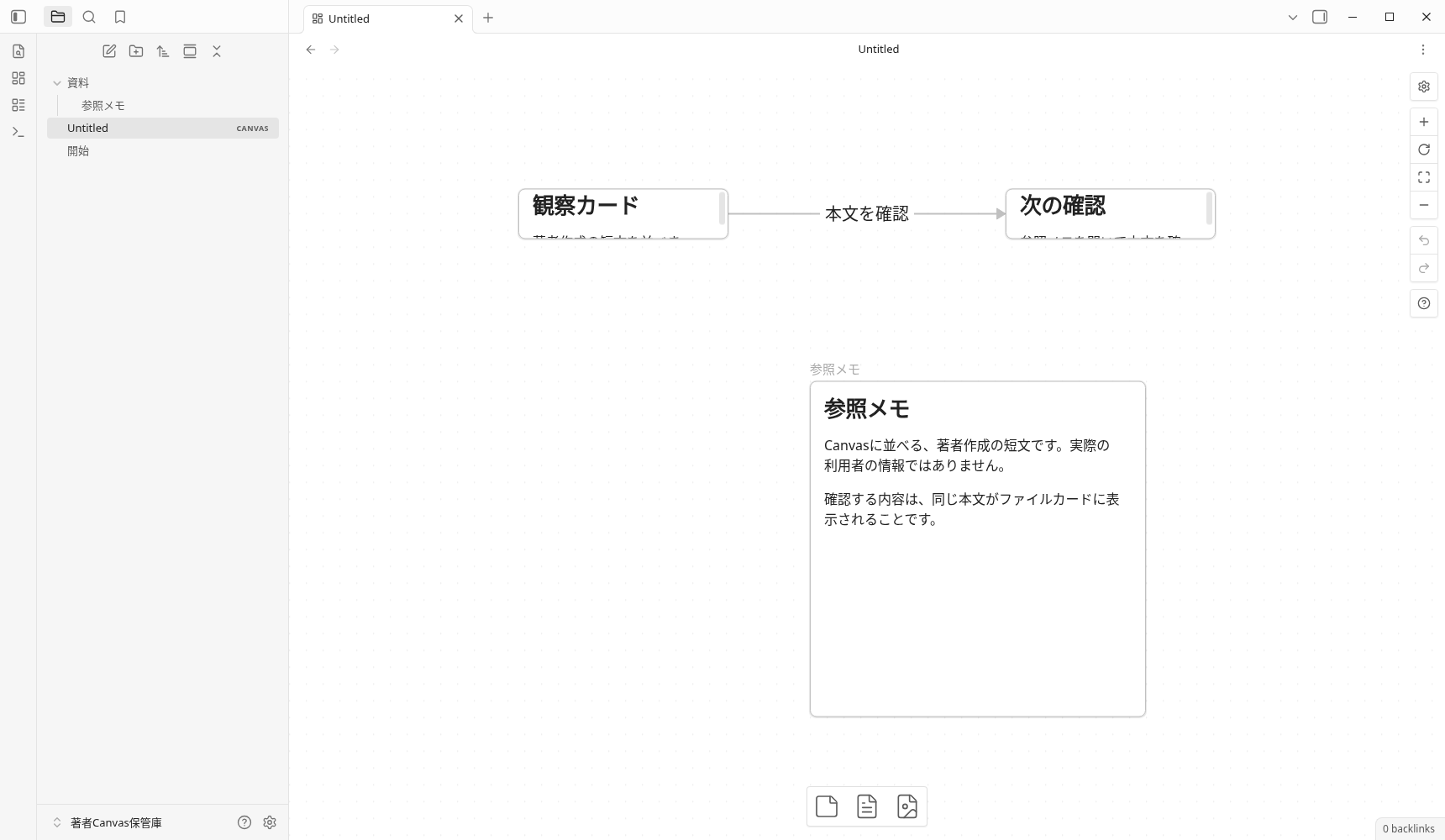The image size is (1445, 840).
Task: Open vault help icon
Action: [244, 822]
